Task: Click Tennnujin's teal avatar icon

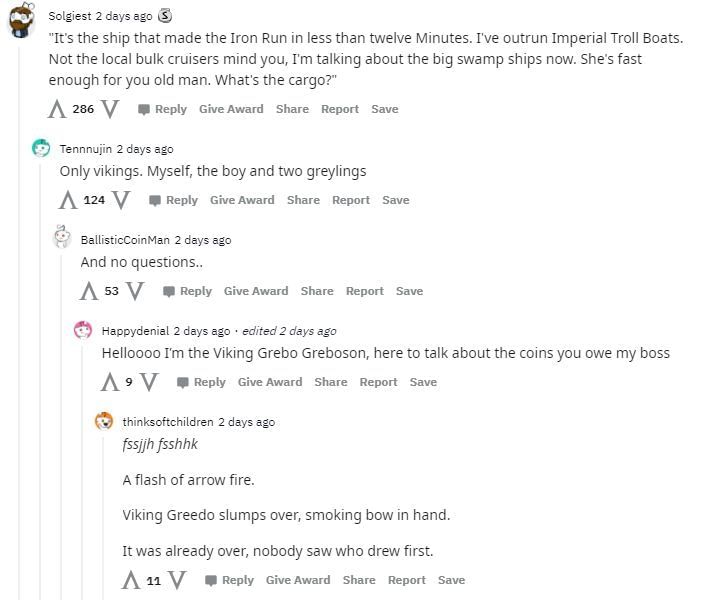Action: (41, 149)
